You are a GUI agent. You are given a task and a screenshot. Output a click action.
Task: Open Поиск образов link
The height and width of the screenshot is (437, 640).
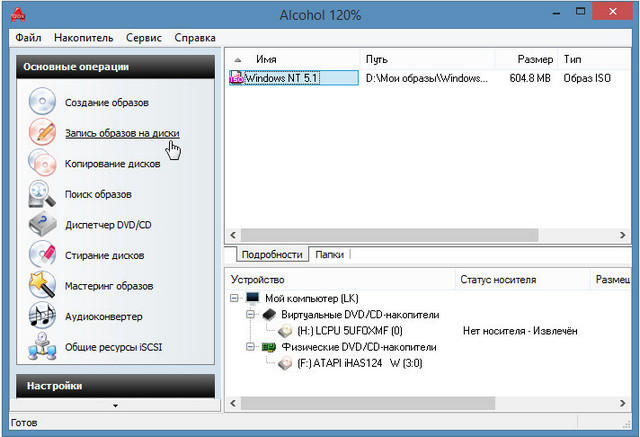[98, 194]
